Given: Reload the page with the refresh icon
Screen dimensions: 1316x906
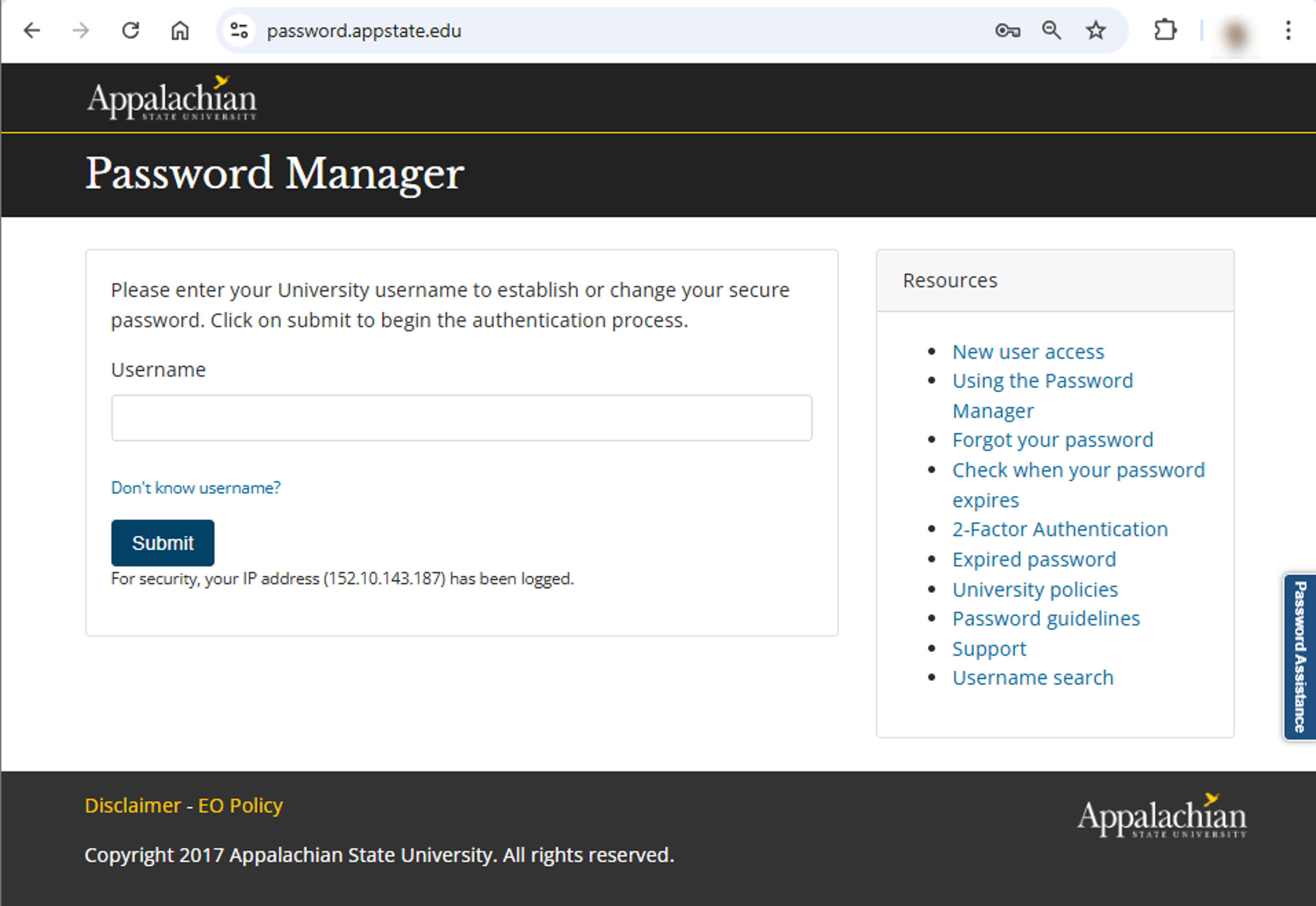Looking at the screenshot, I should (x=130, y=30).
